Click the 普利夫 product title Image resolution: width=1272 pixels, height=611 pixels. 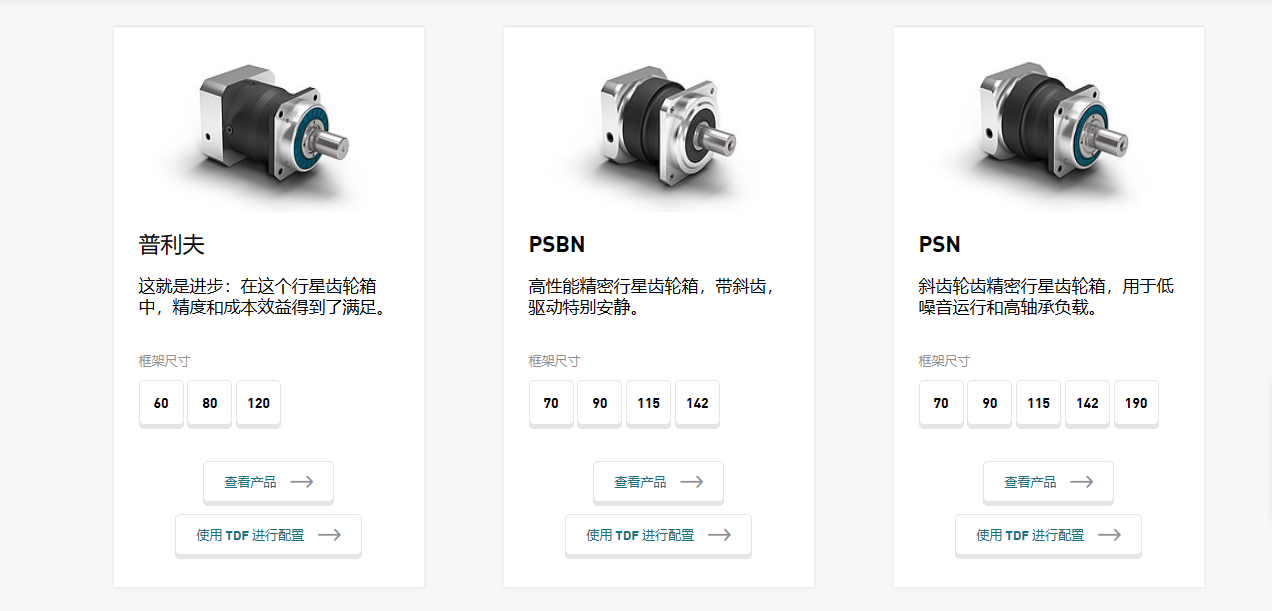[171, 245]
